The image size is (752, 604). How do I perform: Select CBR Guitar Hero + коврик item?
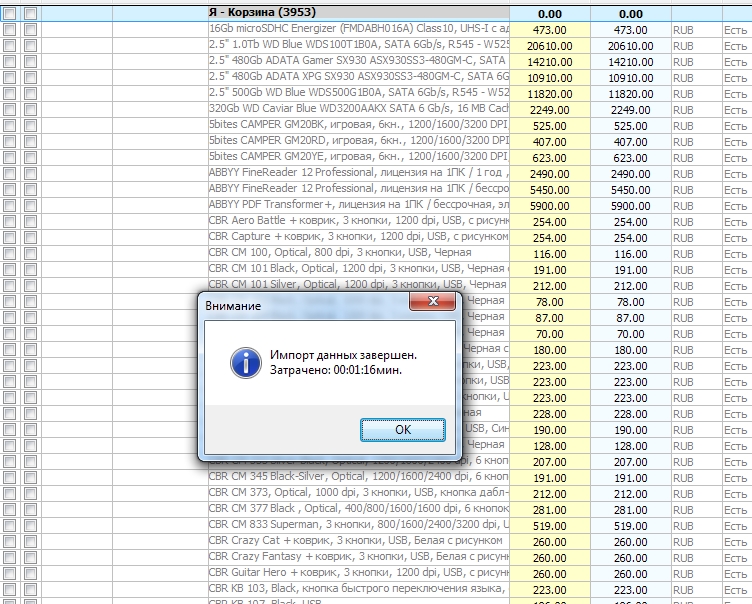359,572
